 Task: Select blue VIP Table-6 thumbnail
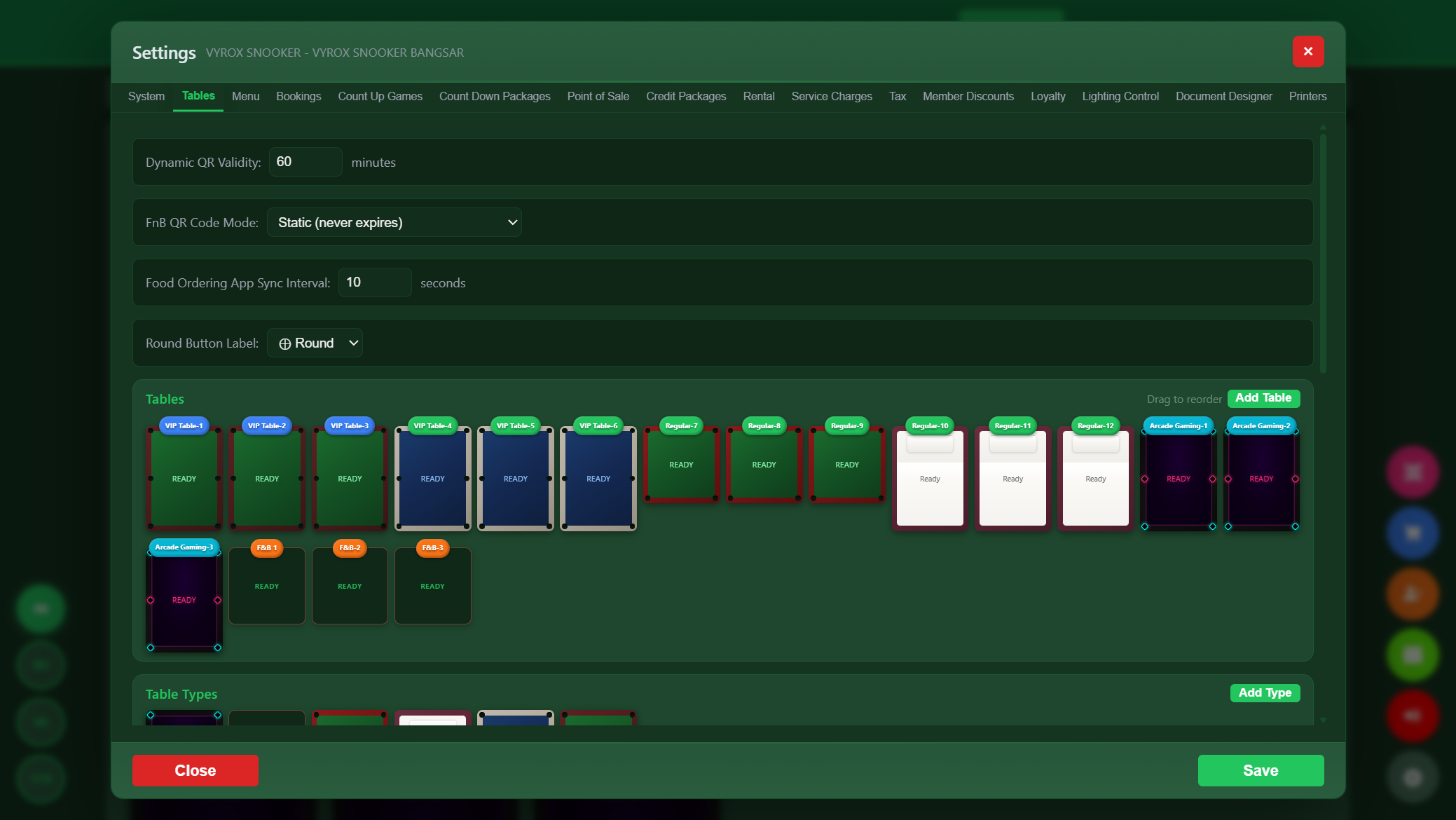tap(598, 474)
